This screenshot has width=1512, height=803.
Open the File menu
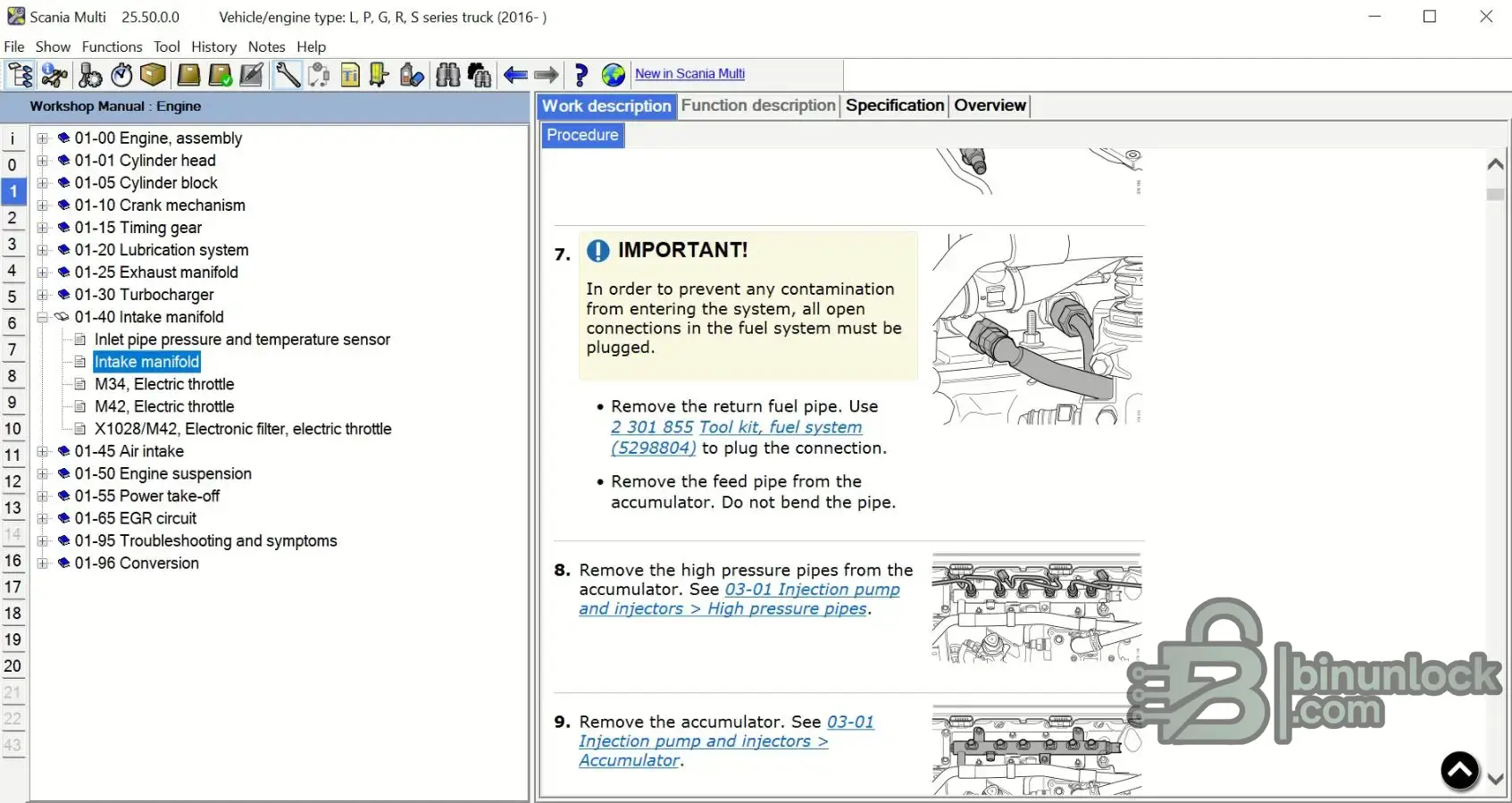14,46
